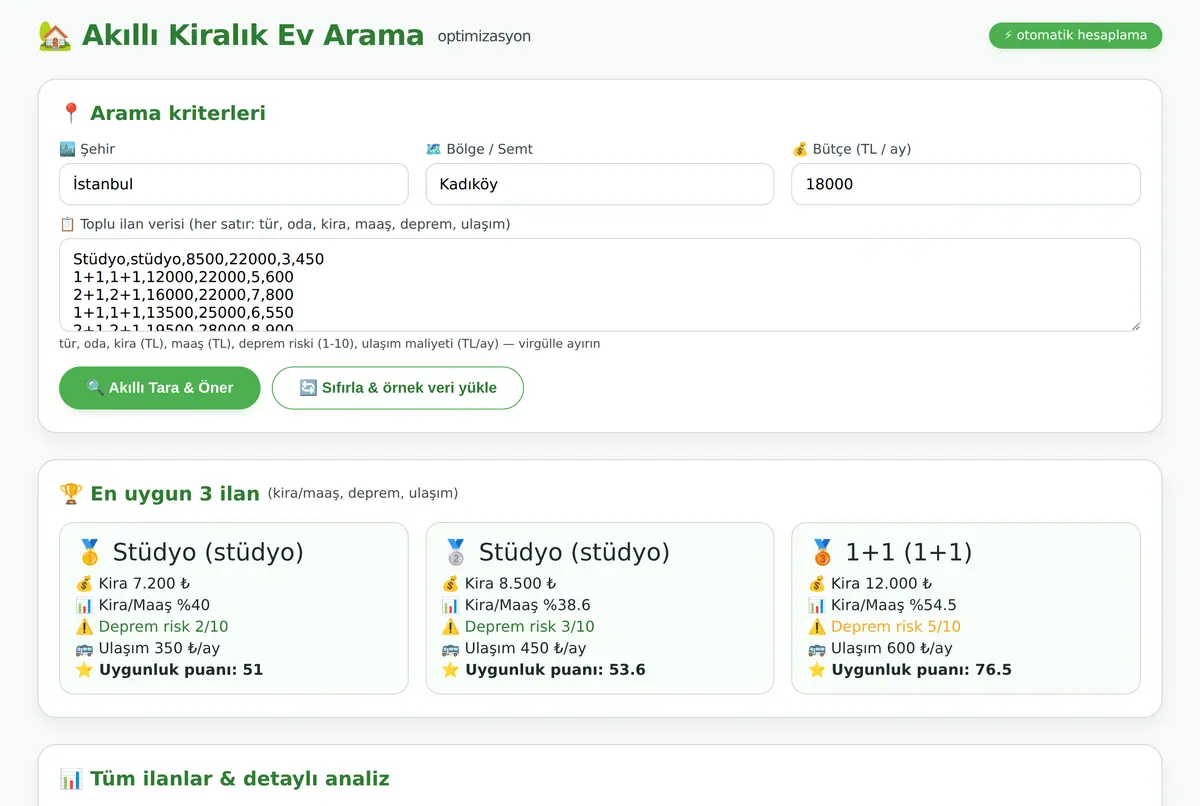This screenshot has height=806, width=1200.
Task: Click the star icon next to Uygunluk puanı: 76.5
Action: (817, 670)
